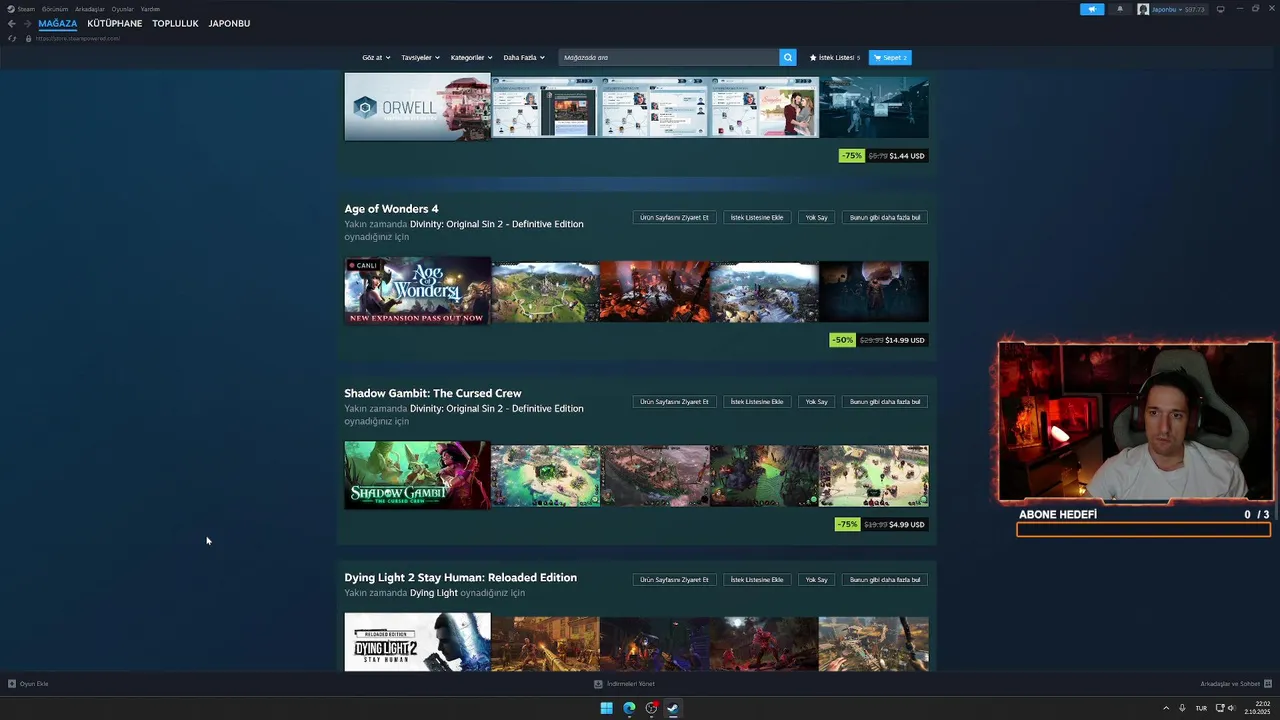Click the İndirmeleri Yönet download icon
Image resolution: width=1280 pixels, height=720 pixels.
[x=598, y=684]
